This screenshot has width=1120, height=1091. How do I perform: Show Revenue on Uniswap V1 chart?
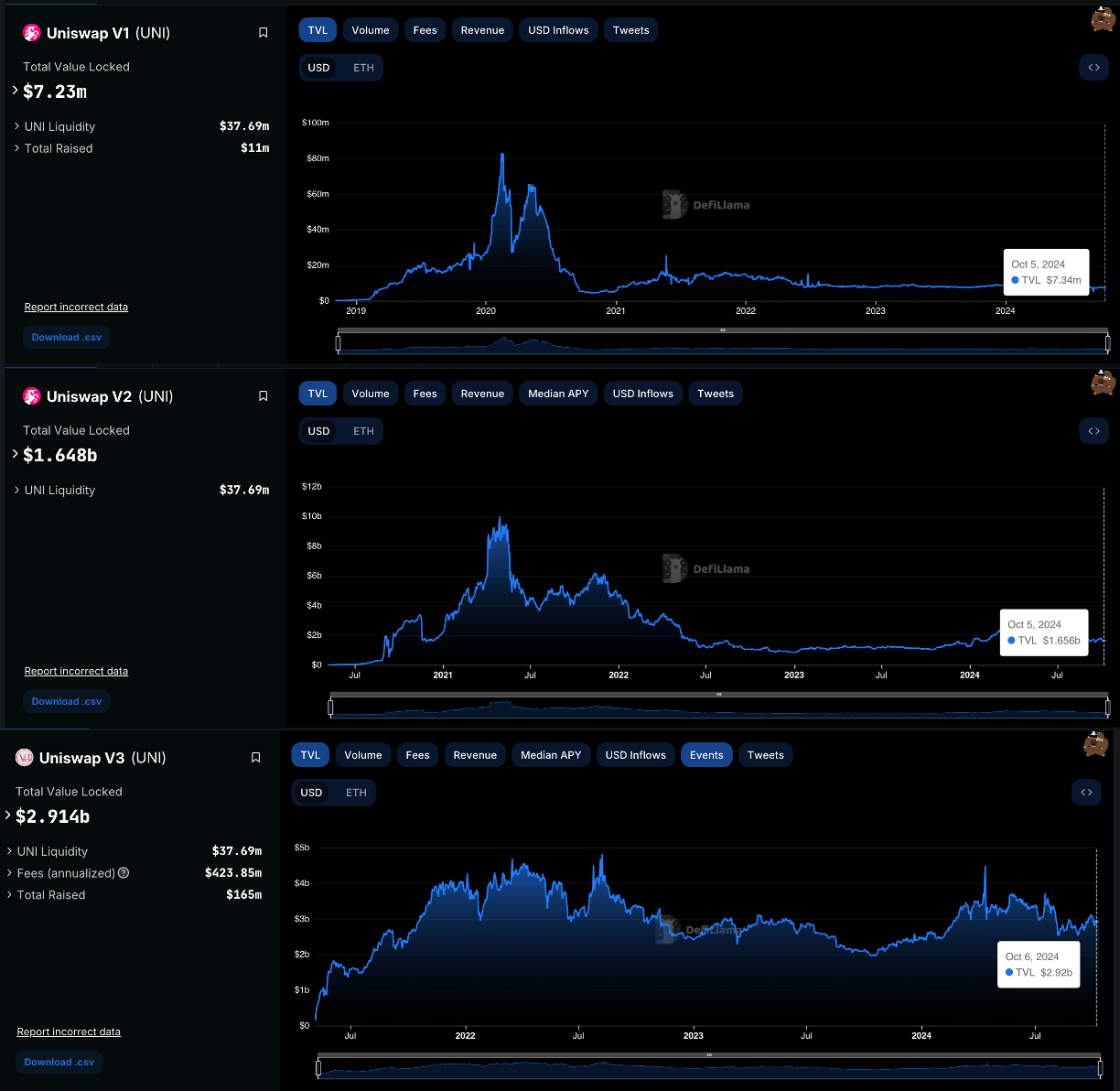(482, 30)
